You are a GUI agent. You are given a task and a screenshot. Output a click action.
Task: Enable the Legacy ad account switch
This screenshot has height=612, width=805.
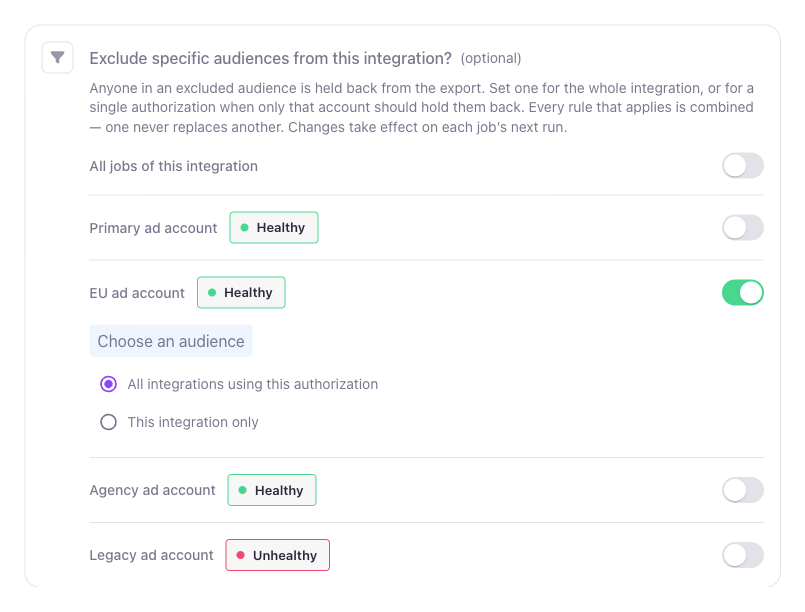click(x=742, y=555)
